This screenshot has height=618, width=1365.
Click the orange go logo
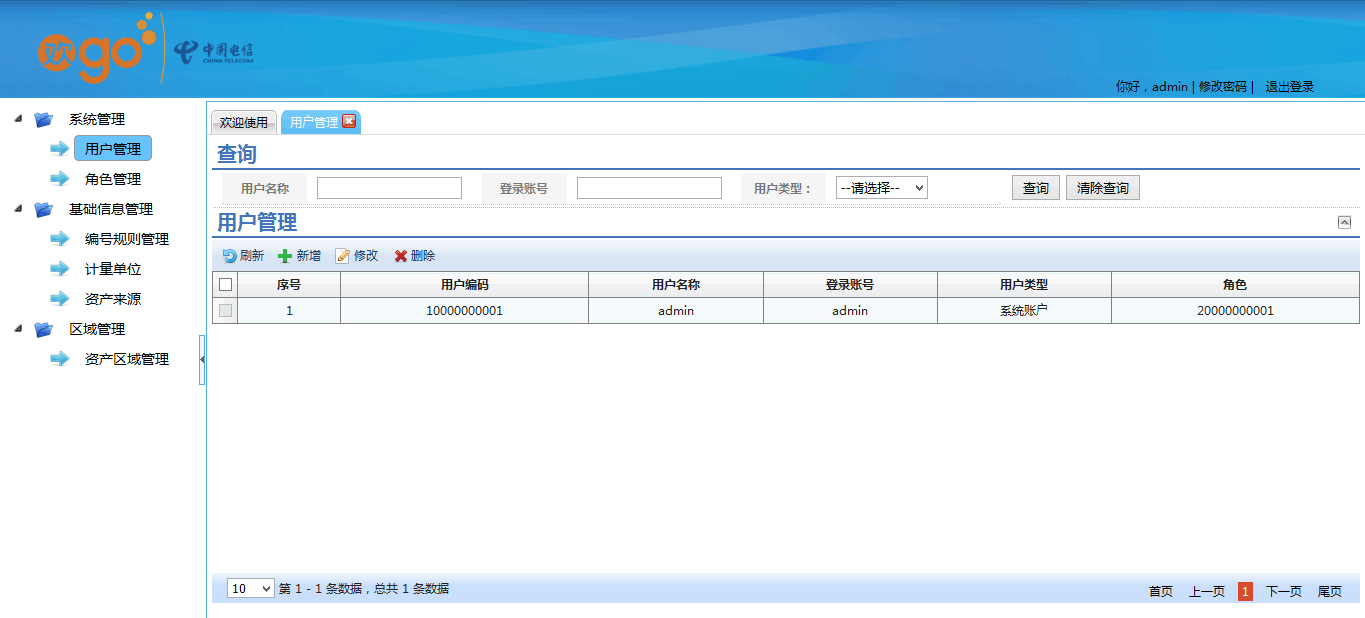tap(97, 50)
